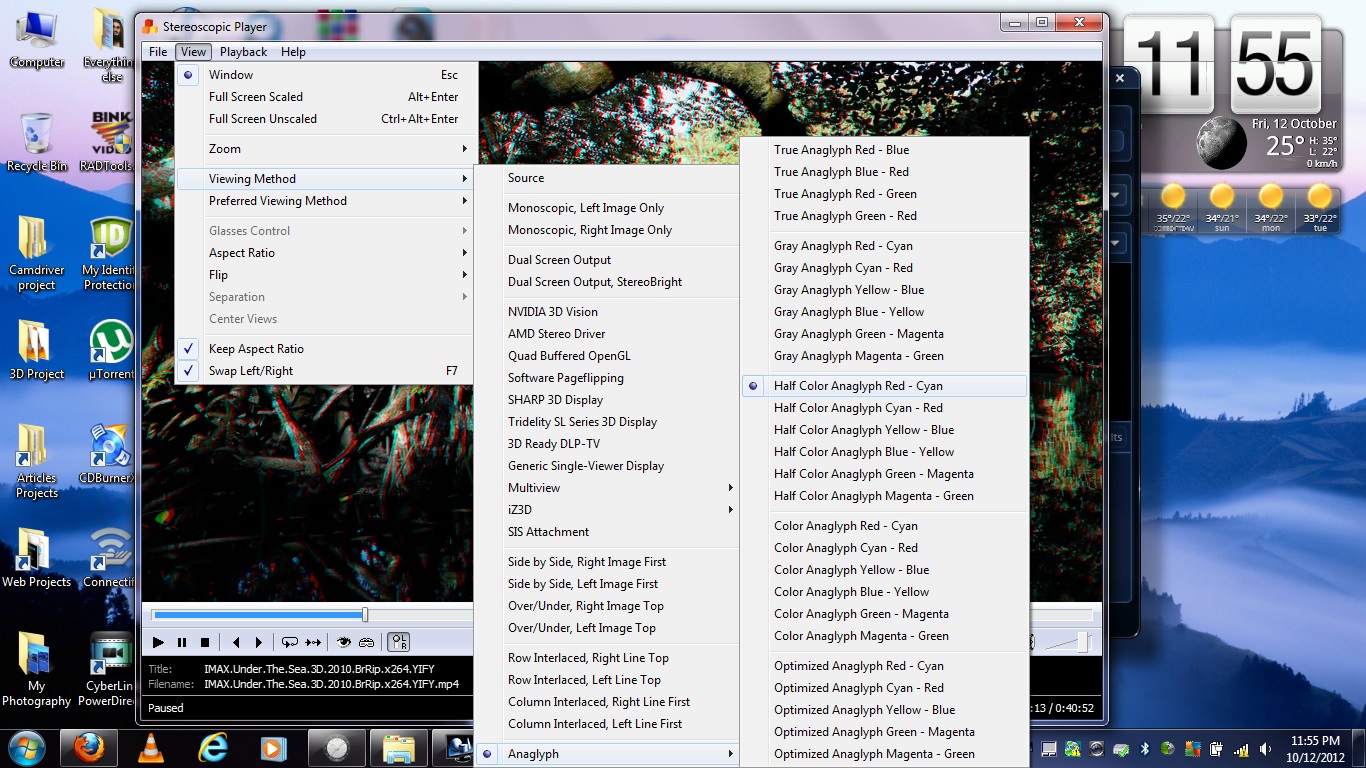Step to previous frame arrow icon

pyautogui.click(x=236, y=642)
